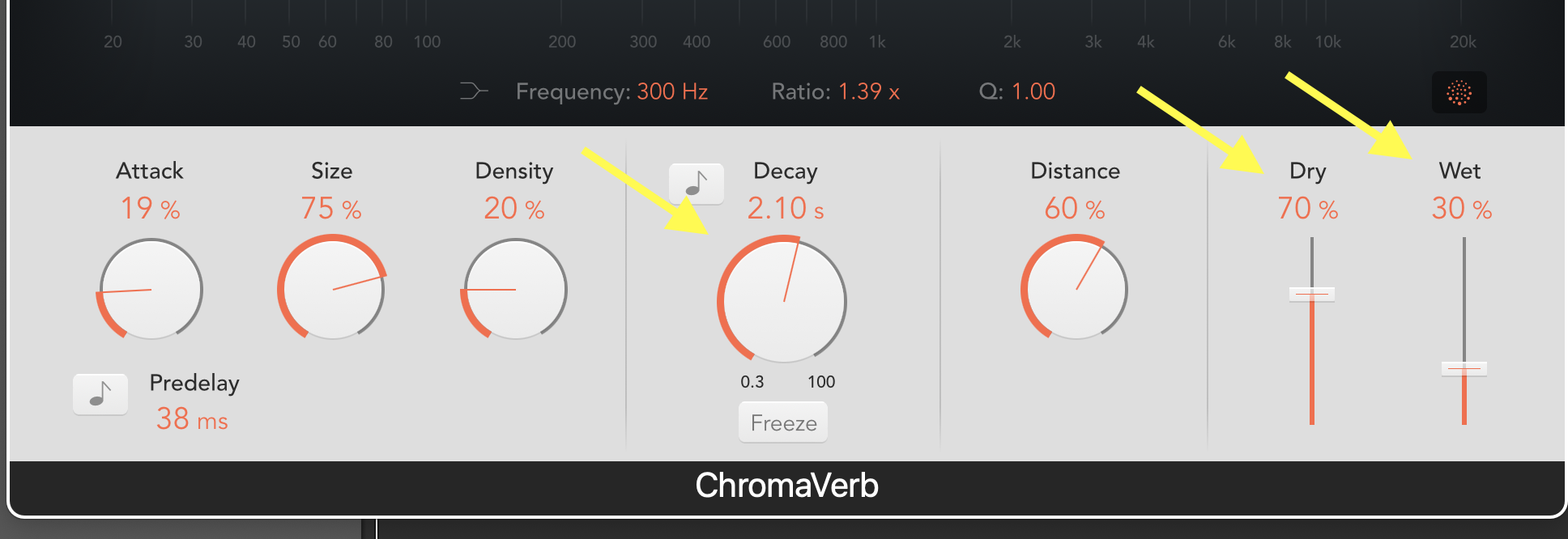This screenshot has width=1568, height=539.
Task: Click the Q value 1.00
Action: coord(1033,91)
